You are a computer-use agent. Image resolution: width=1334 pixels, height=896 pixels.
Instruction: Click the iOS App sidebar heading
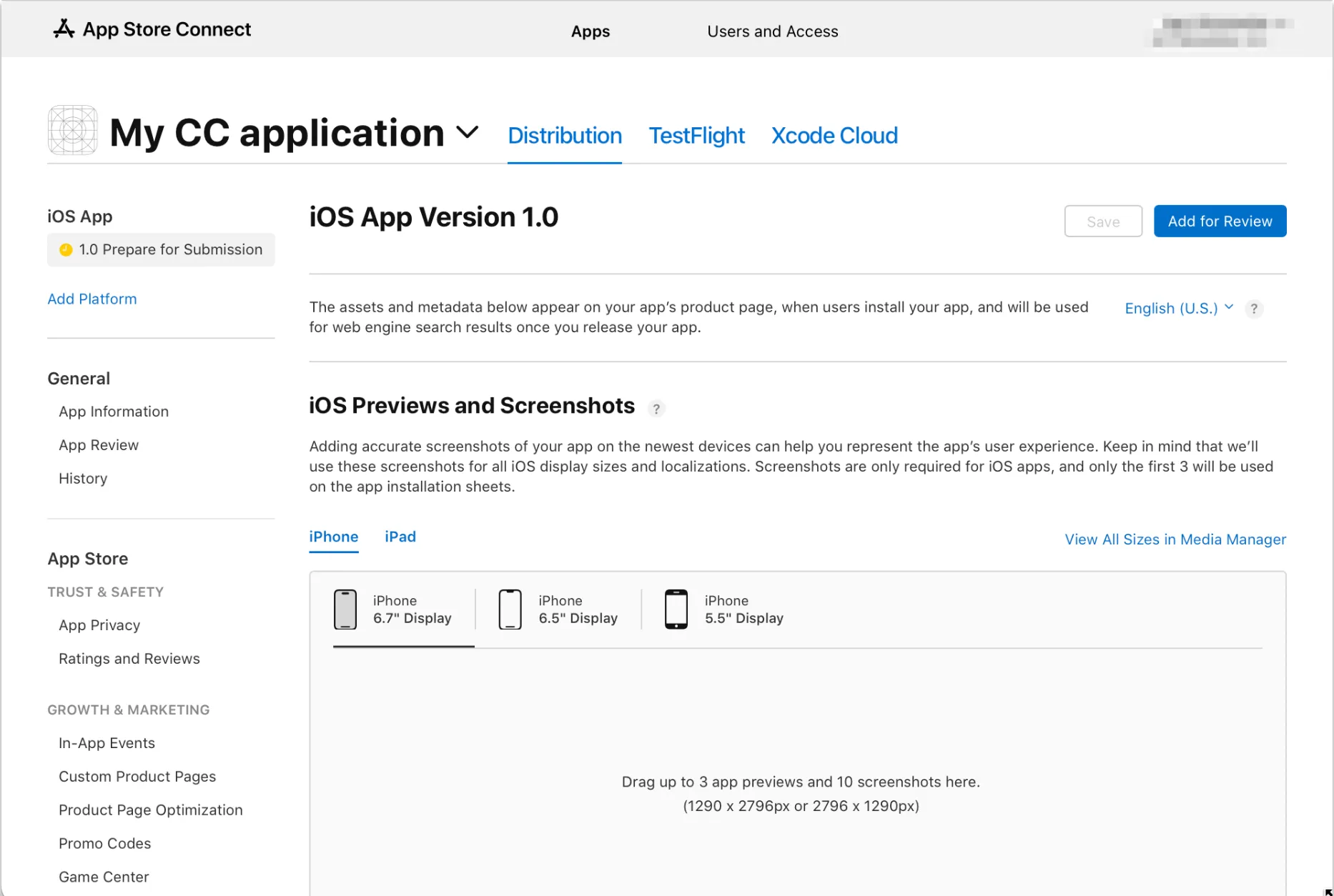tap(80, 216)
